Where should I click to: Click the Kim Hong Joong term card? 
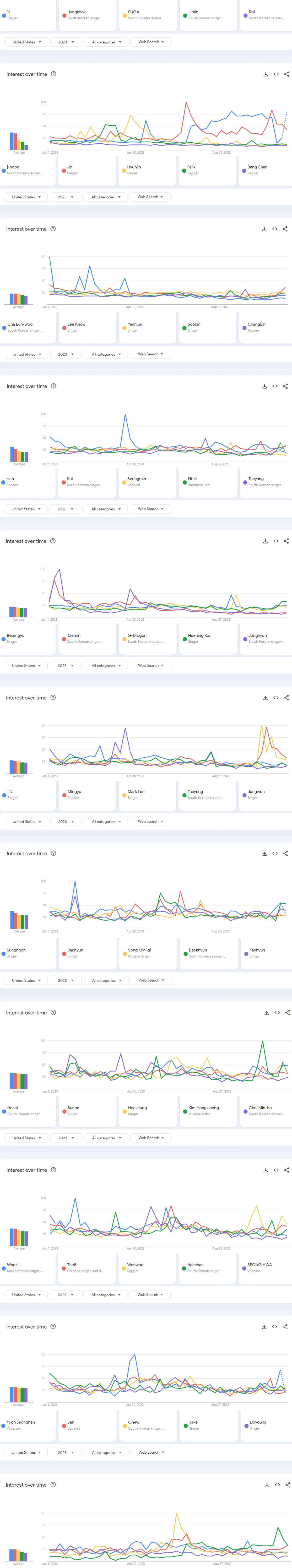[x=207, y=1110]
